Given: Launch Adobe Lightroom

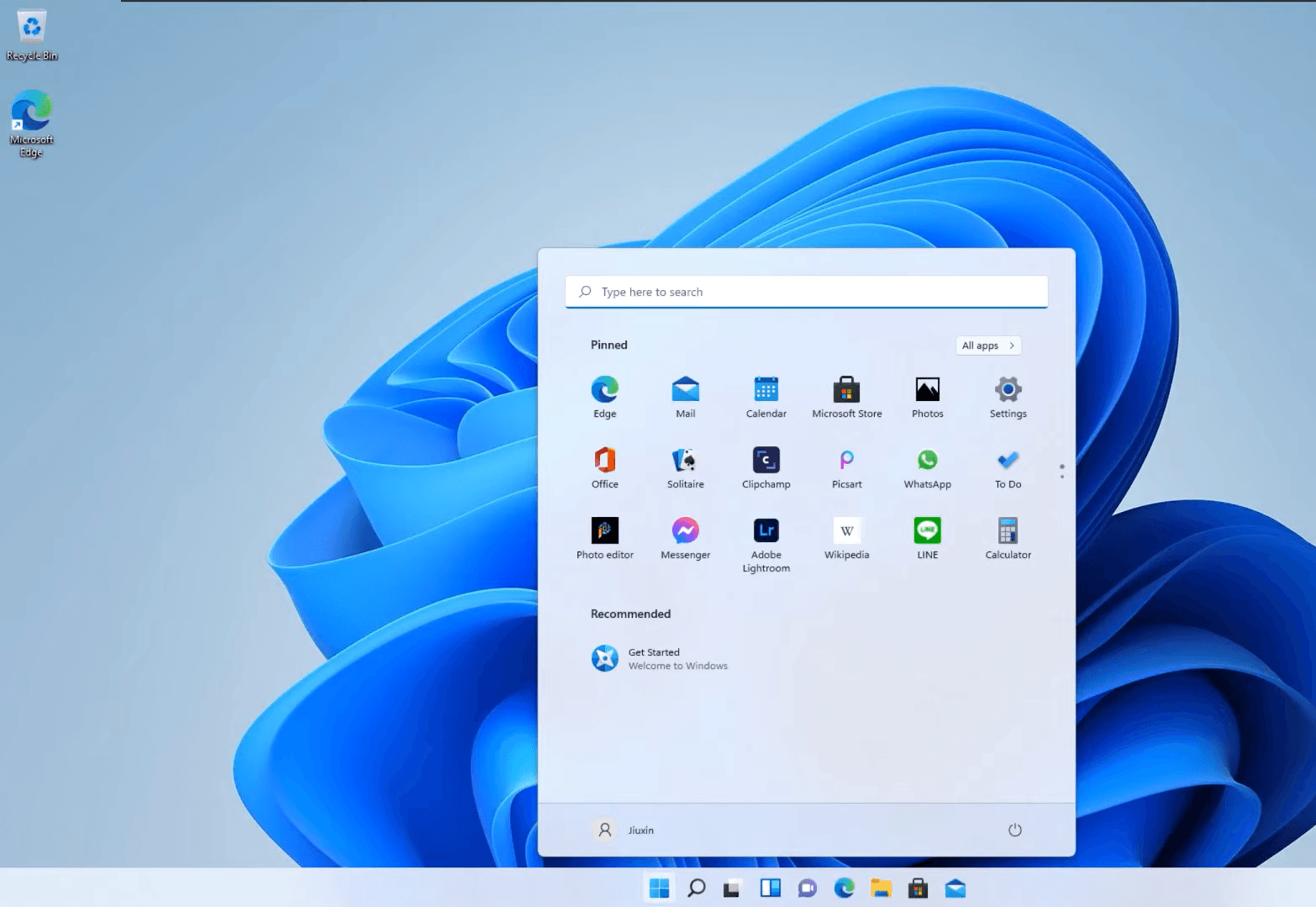Looking at the screenshot, I should 766,545.
